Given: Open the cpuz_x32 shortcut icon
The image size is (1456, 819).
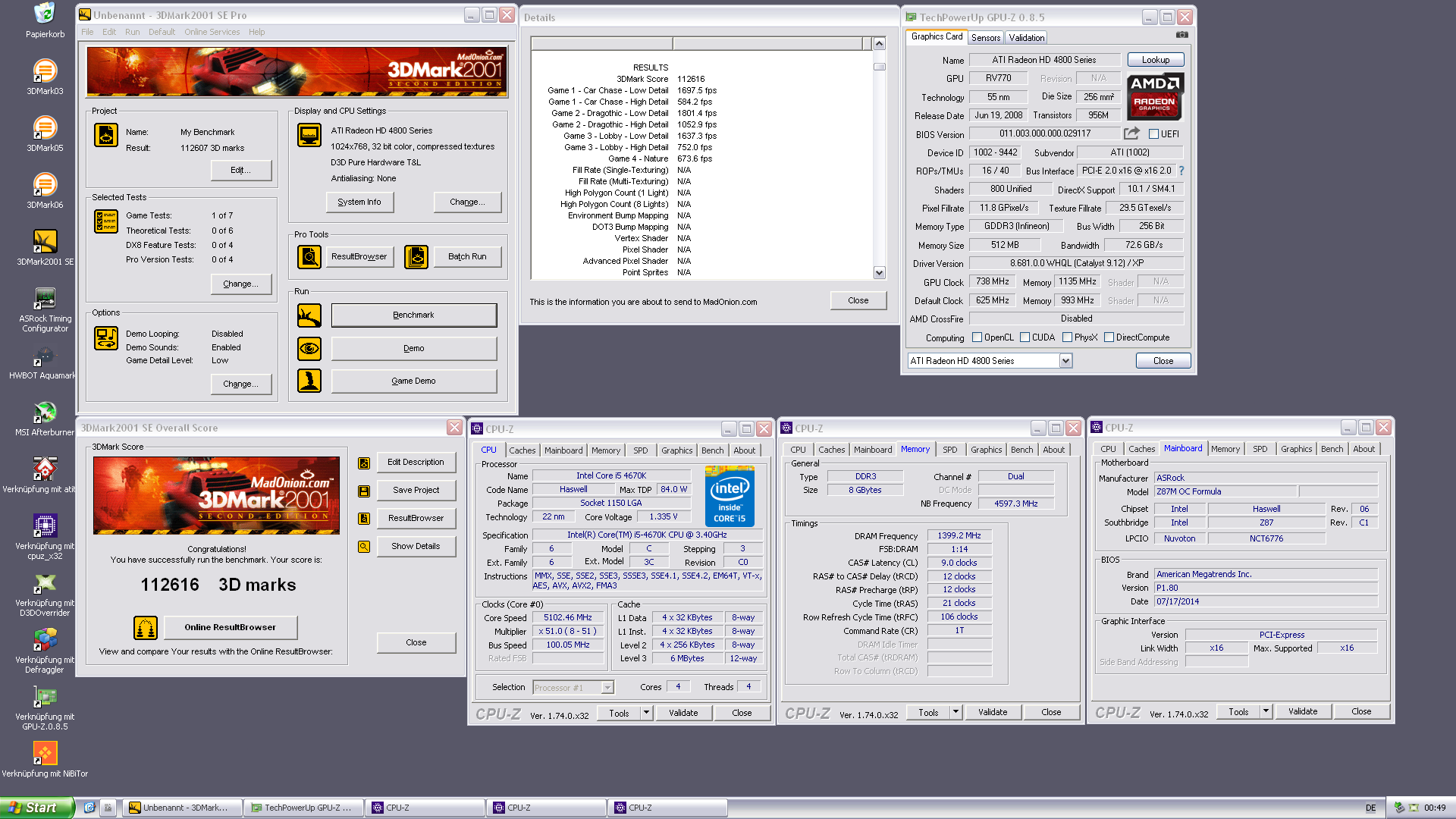Looking at the screenshot, I should click(45, 526).
